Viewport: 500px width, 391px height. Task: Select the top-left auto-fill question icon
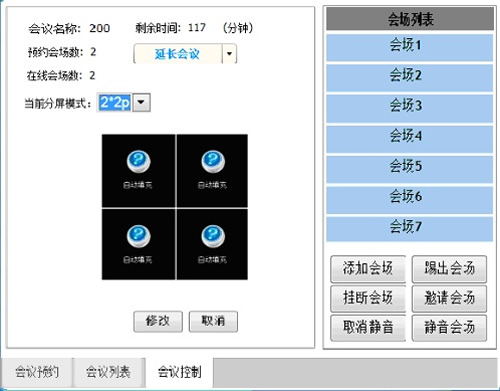tap(138, 162)
